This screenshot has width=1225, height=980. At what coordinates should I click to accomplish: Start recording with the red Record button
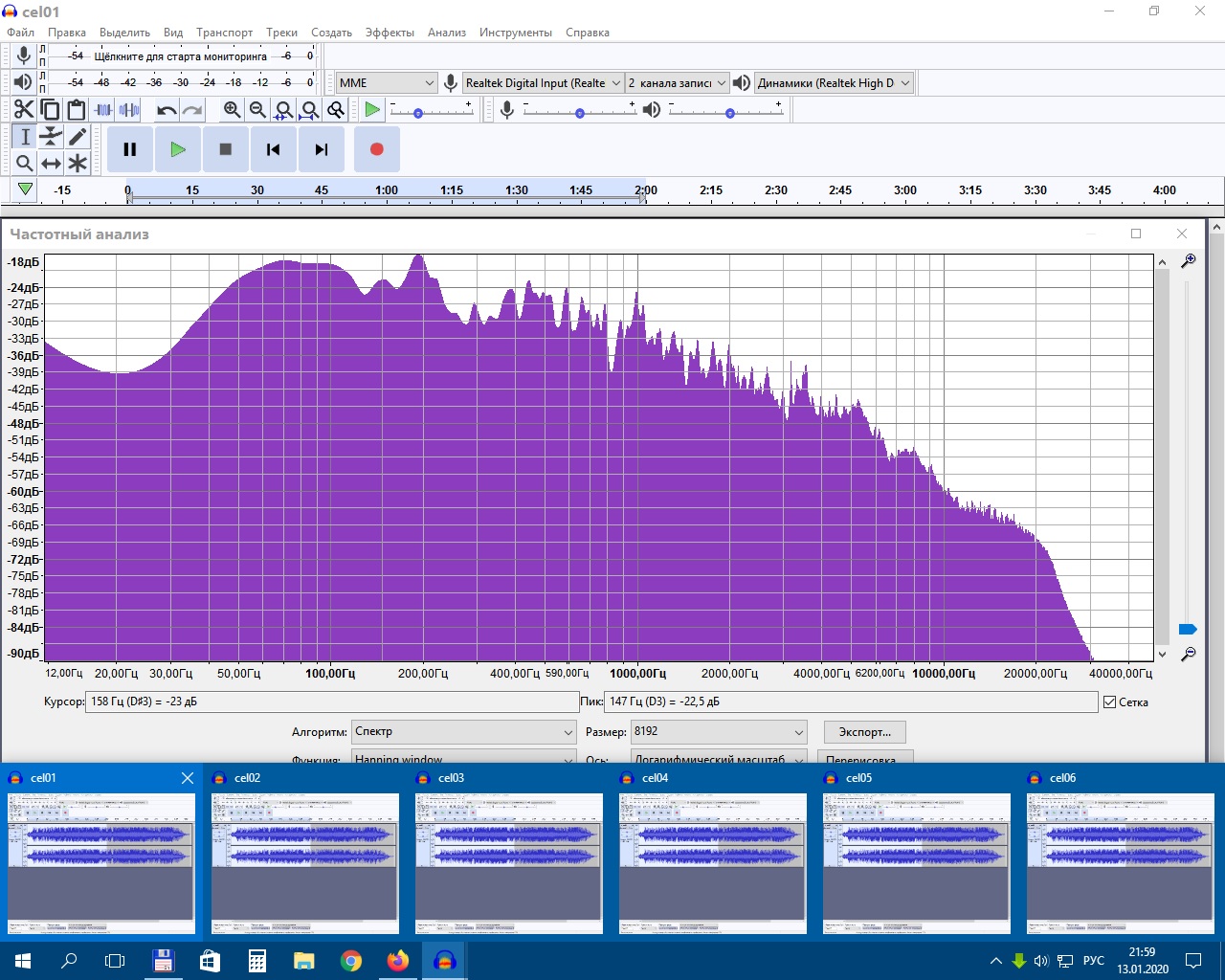[377, 149]
